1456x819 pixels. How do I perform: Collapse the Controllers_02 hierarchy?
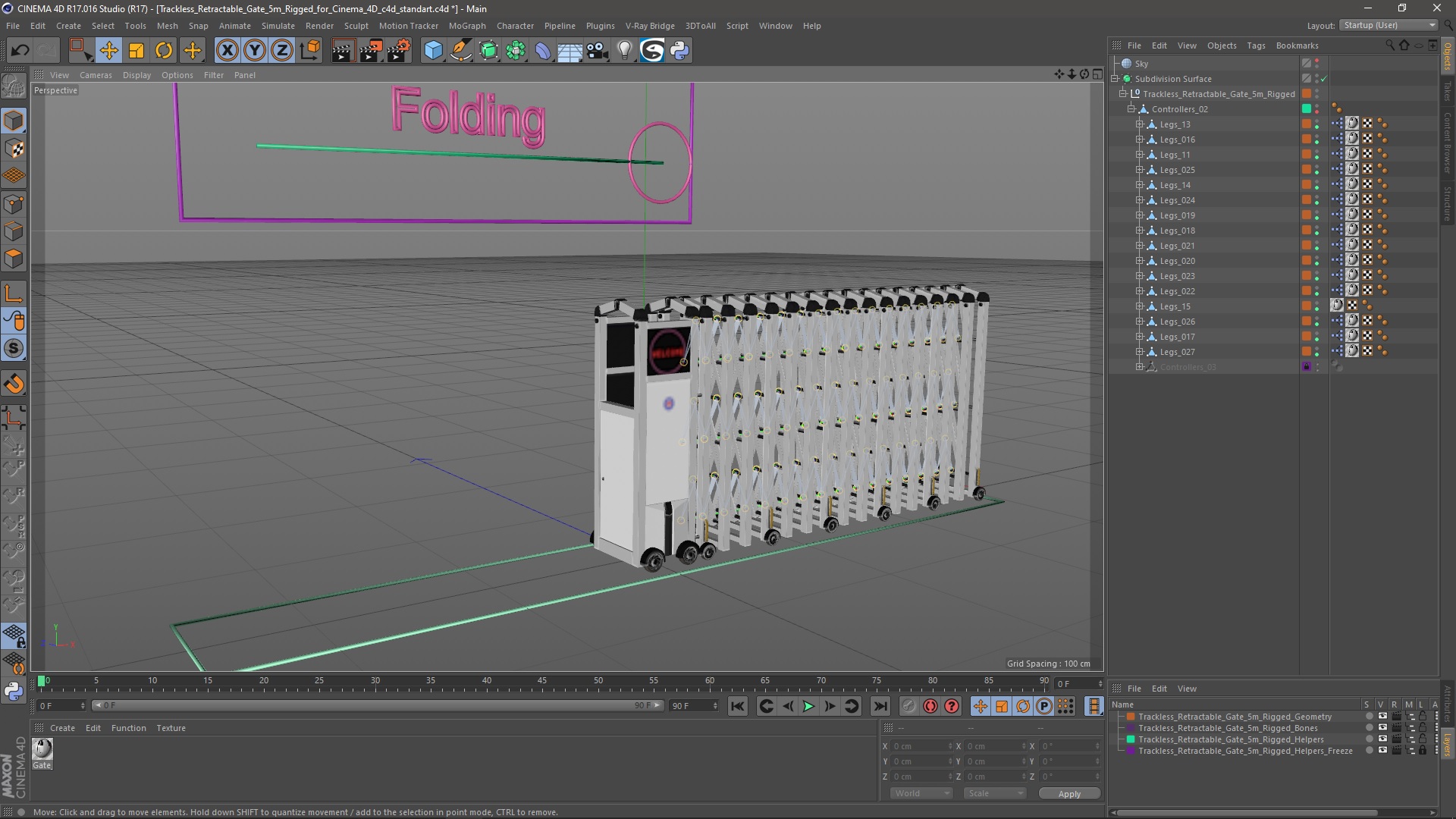1131,109
